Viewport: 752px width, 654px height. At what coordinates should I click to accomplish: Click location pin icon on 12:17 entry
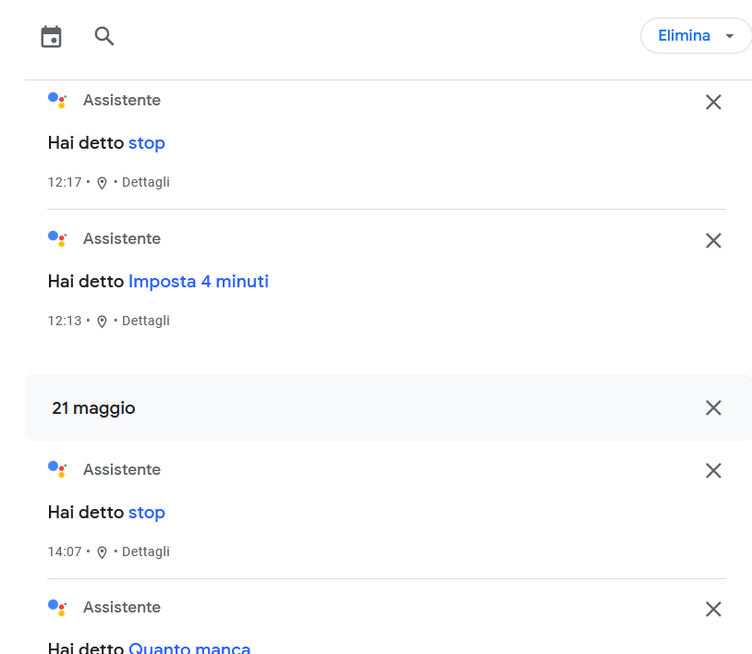(x=102, y=183)
